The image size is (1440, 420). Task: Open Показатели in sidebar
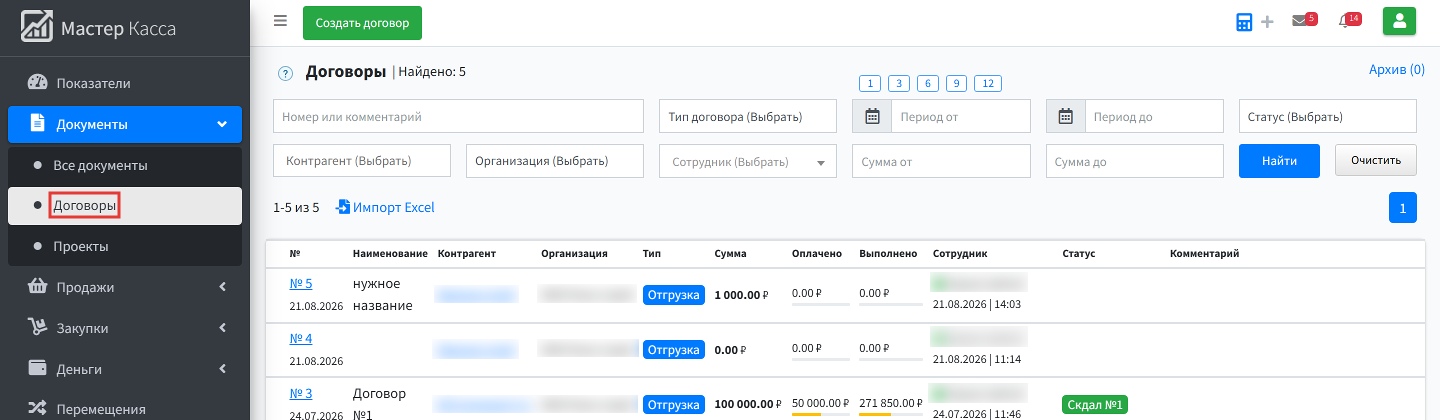125,83
